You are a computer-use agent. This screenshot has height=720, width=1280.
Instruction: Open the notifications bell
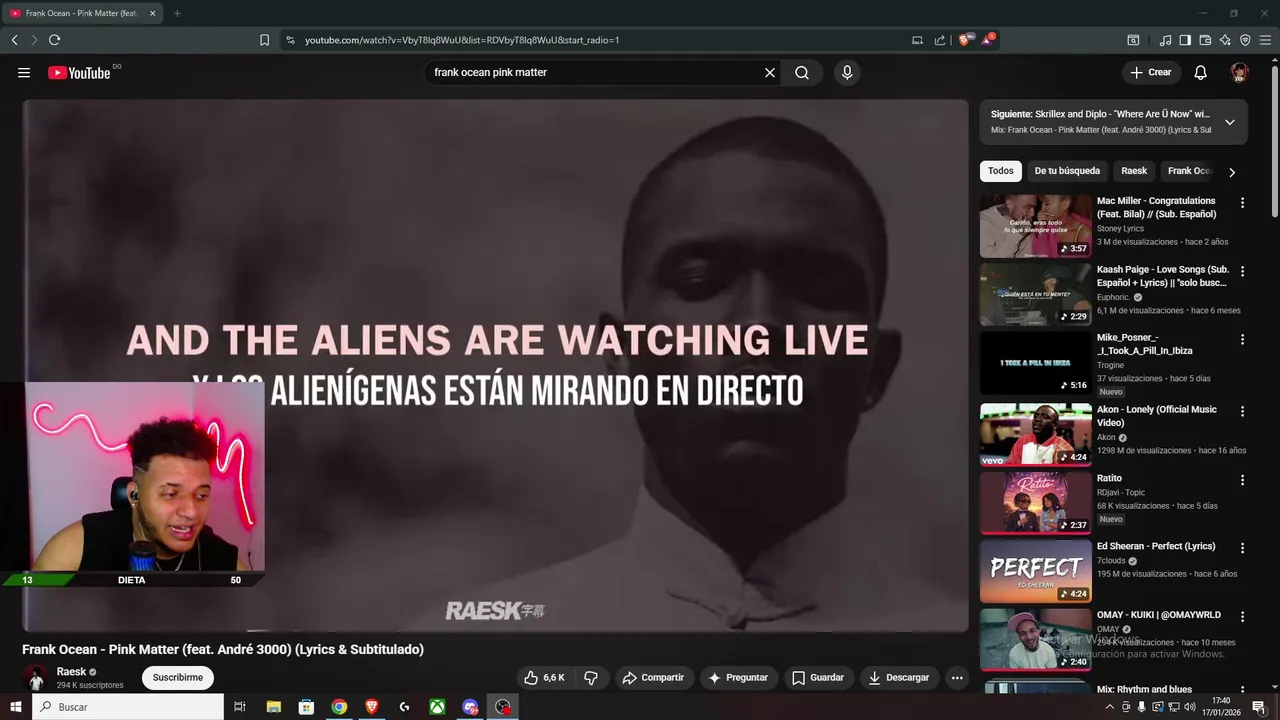click(1201, 72)
